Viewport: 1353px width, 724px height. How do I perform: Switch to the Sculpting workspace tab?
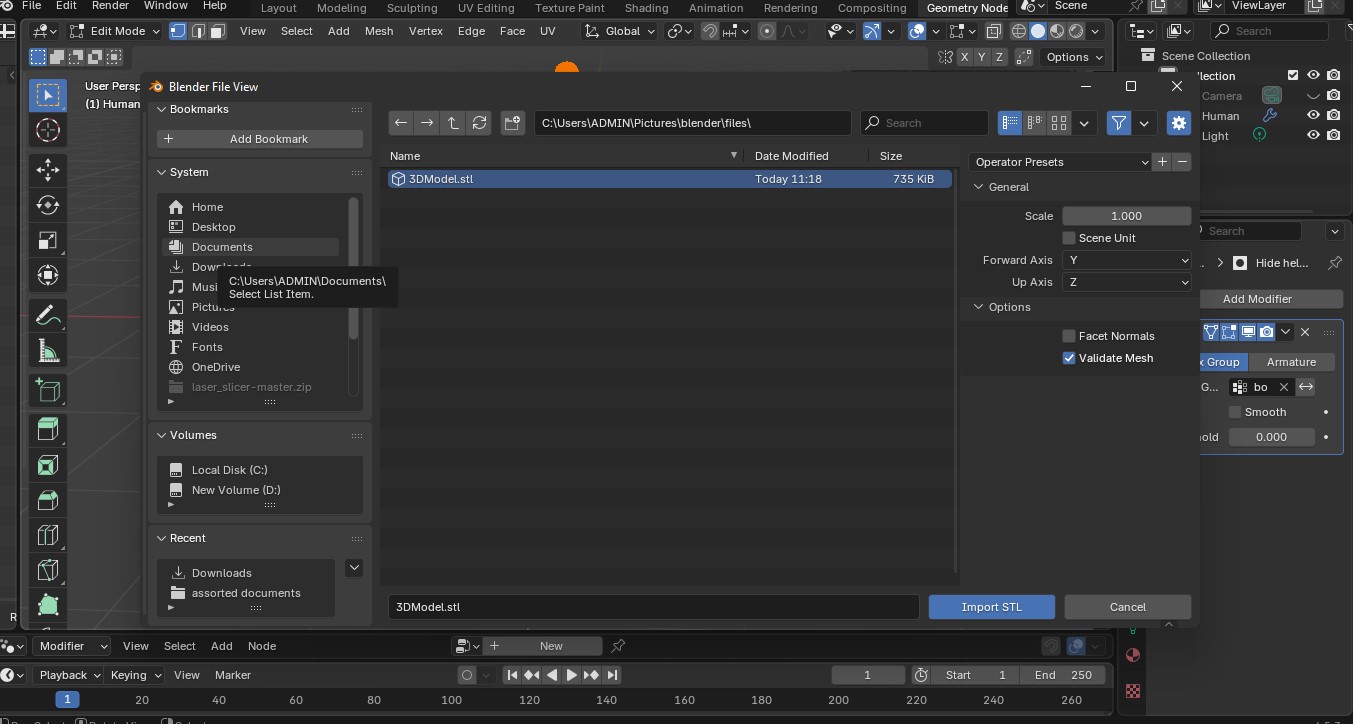pos(412,8)
